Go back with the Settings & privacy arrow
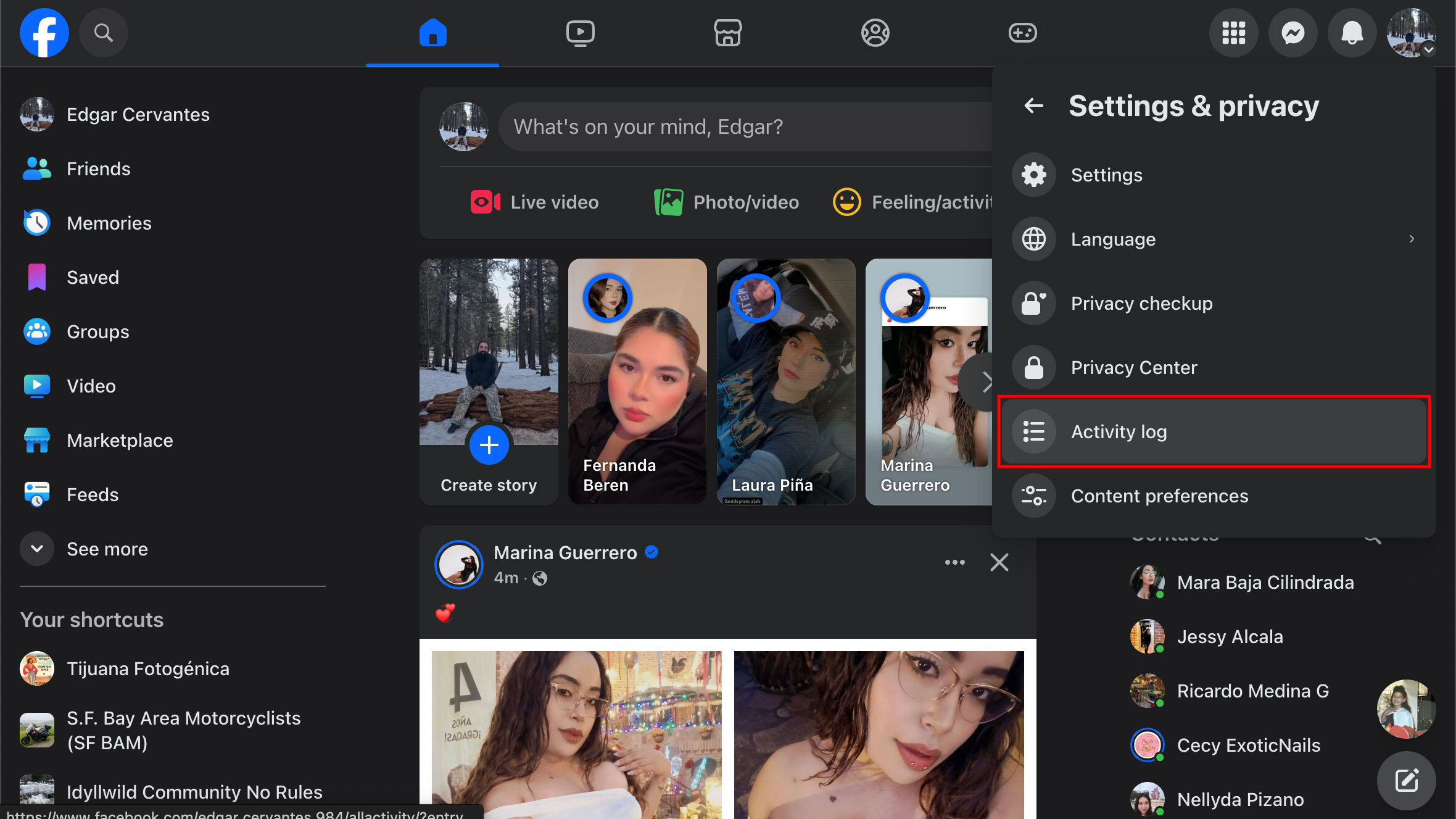The width and height of the screenshot is (1456, 819). (x=1033, y=106)
